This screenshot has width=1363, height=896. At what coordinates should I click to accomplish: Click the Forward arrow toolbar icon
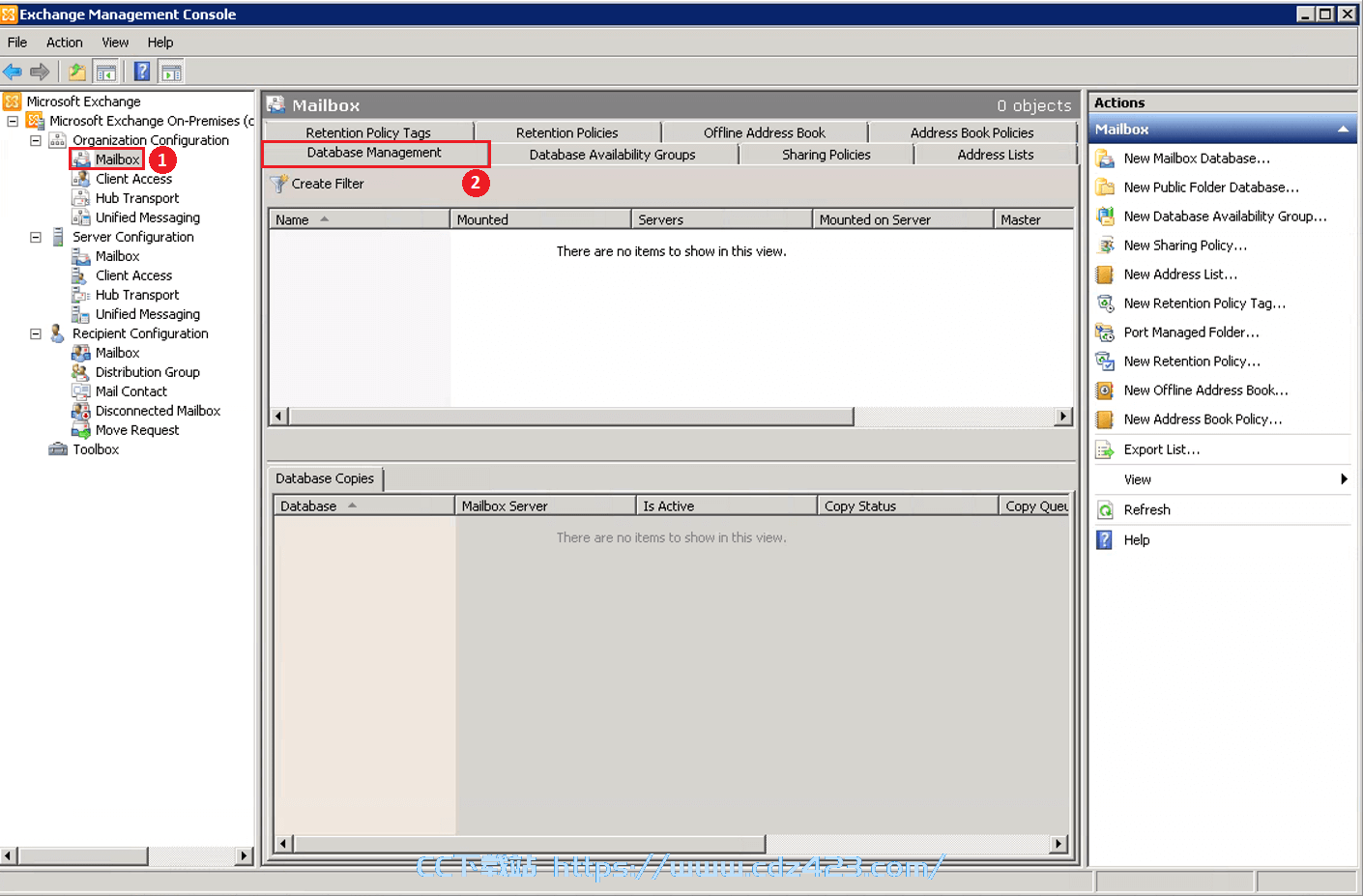40,72
